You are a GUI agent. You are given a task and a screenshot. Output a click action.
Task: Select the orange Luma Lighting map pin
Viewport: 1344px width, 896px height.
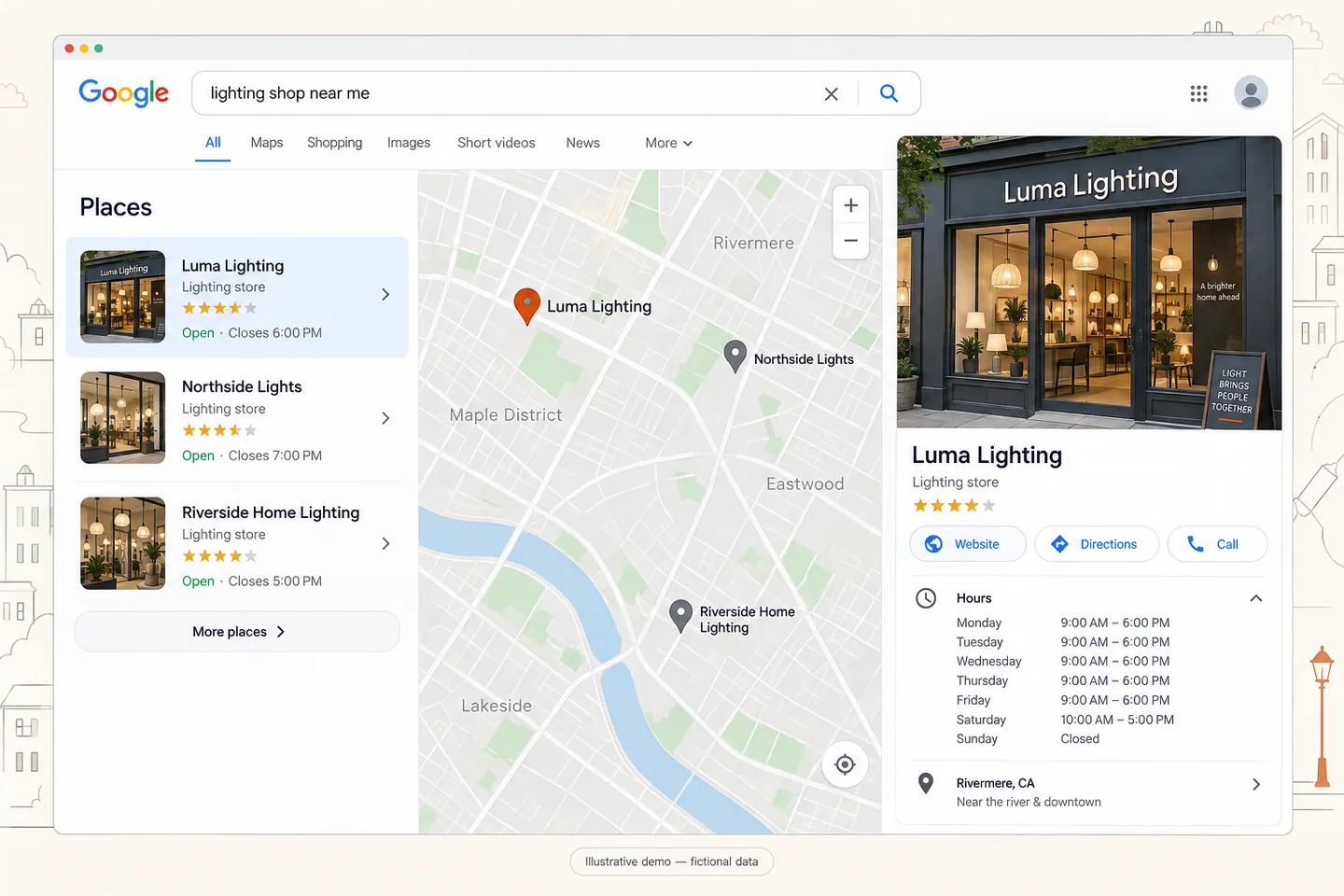[527, 306]
